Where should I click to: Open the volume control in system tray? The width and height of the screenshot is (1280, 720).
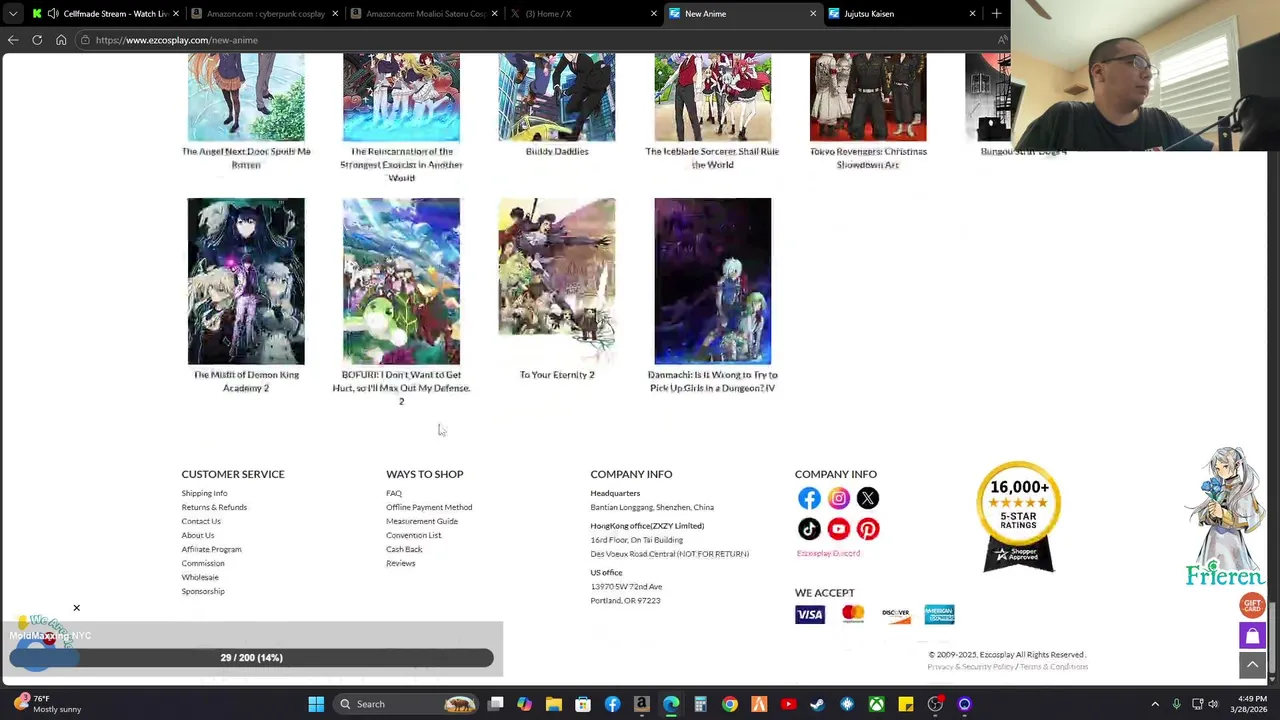(1213, 704)
